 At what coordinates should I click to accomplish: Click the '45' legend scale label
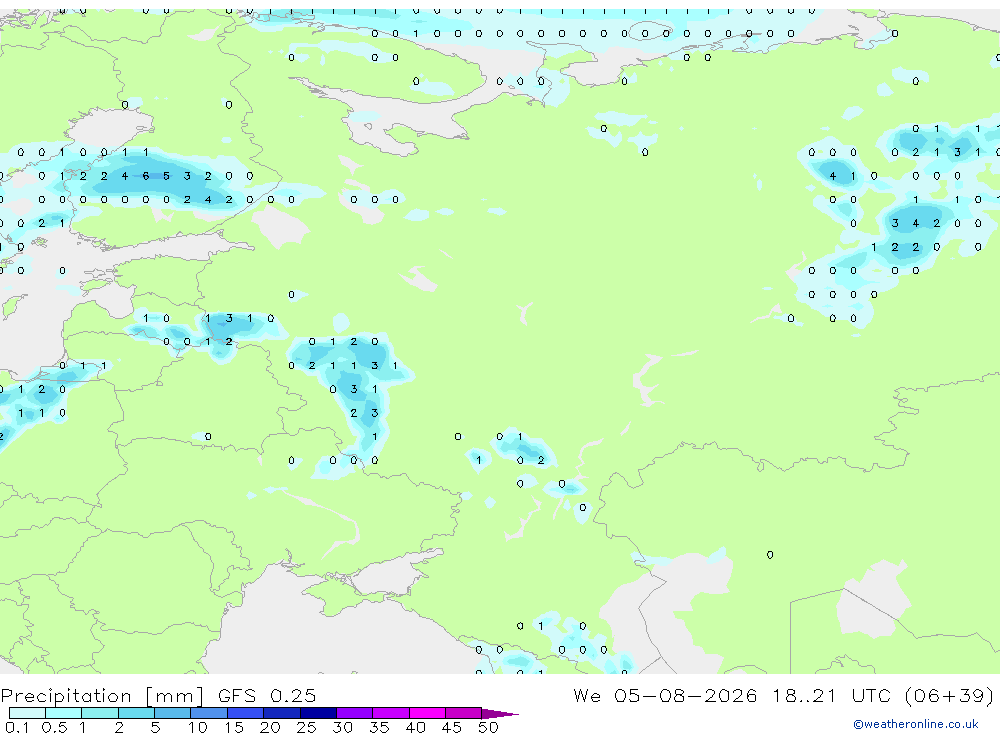click(x=452, y=727)
